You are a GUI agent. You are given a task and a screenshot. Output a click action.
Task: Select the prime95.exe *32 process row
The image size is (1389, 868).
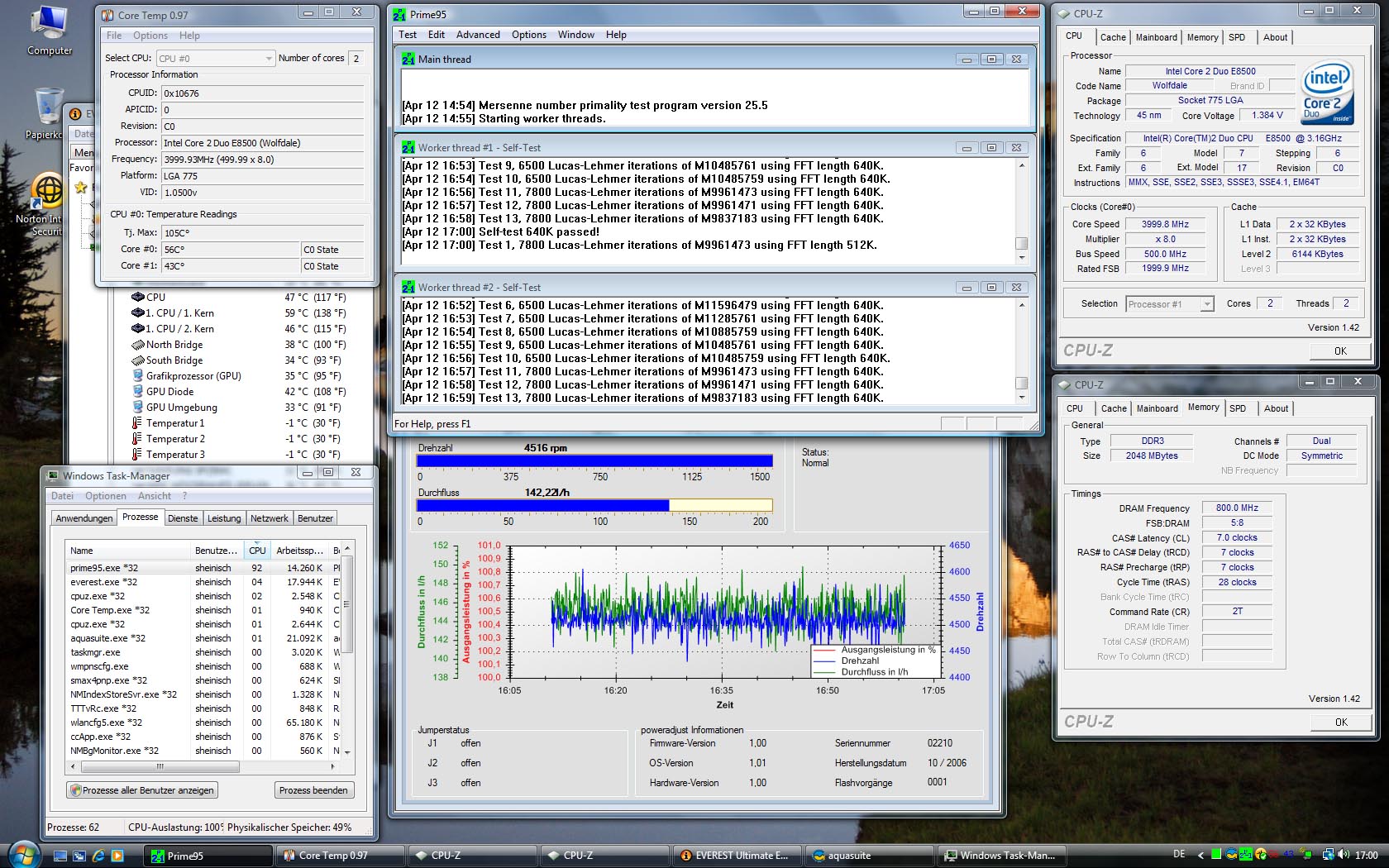(204, 568)
